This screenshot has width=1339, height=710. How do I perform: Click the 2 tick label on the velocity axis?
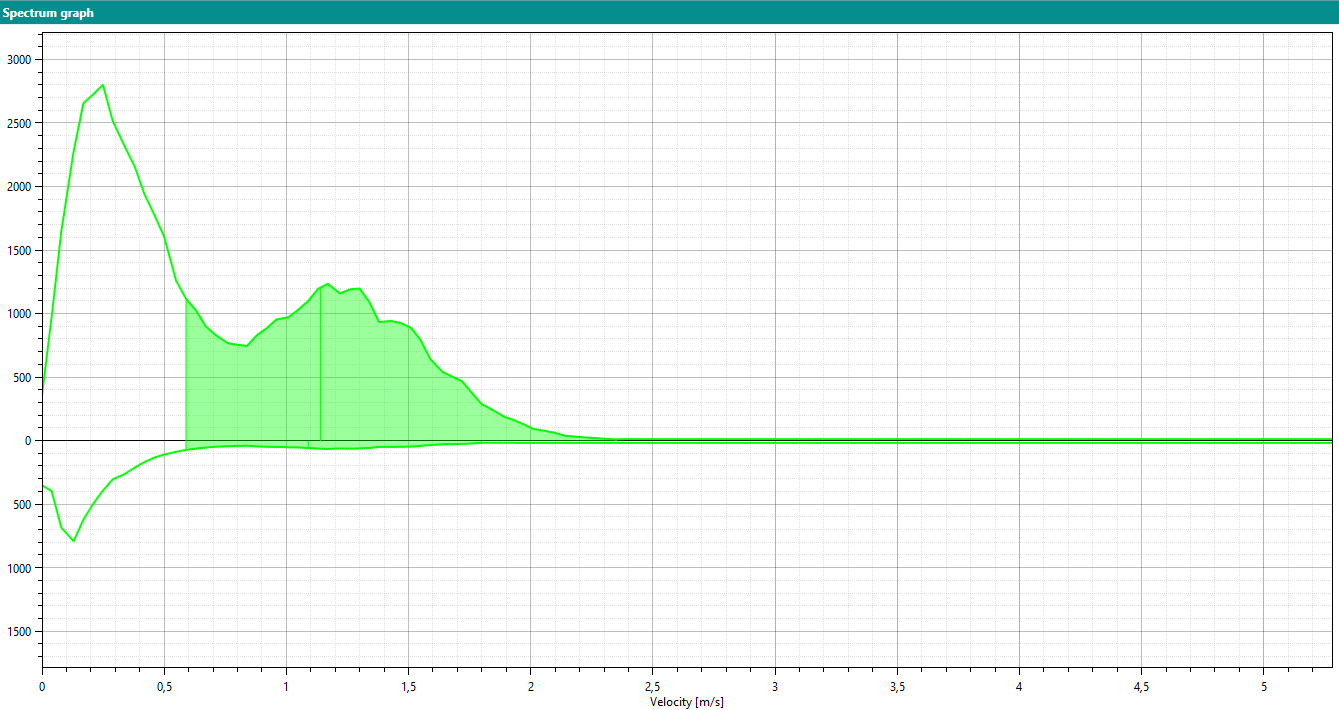(x=530, y=687)
